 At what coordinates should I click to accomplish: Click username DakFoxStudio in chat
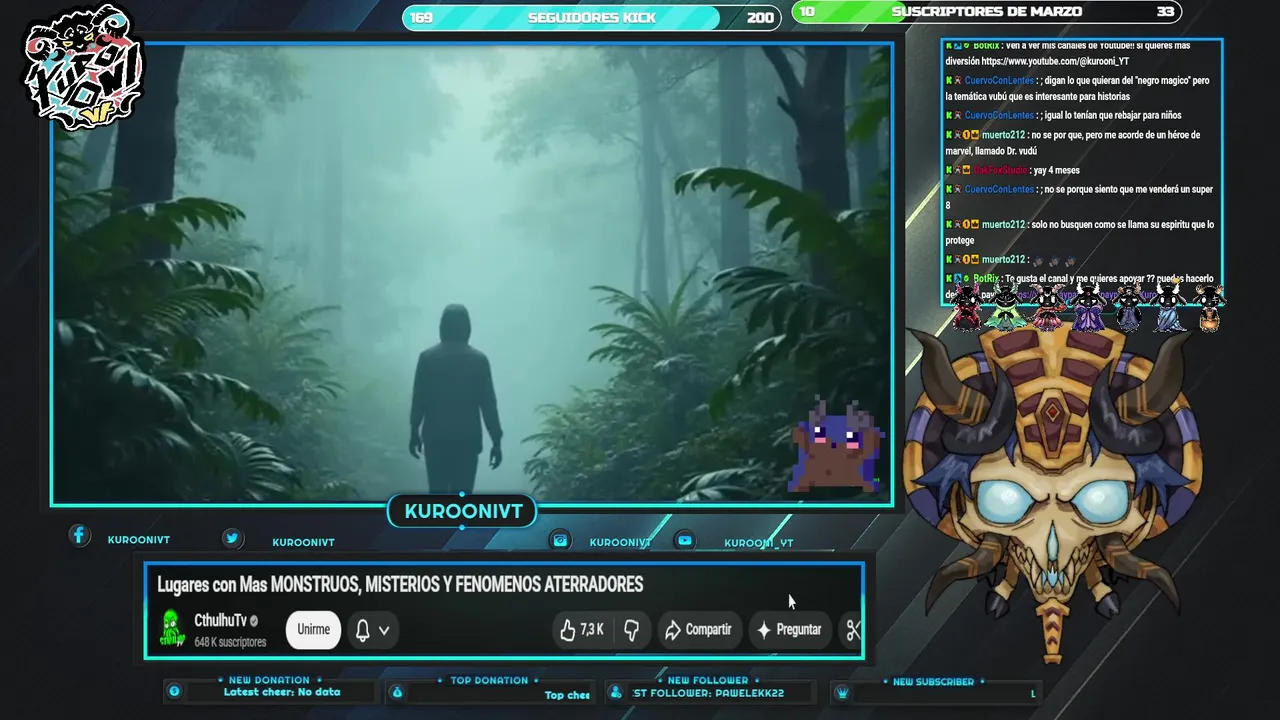[x=999, y=170]
